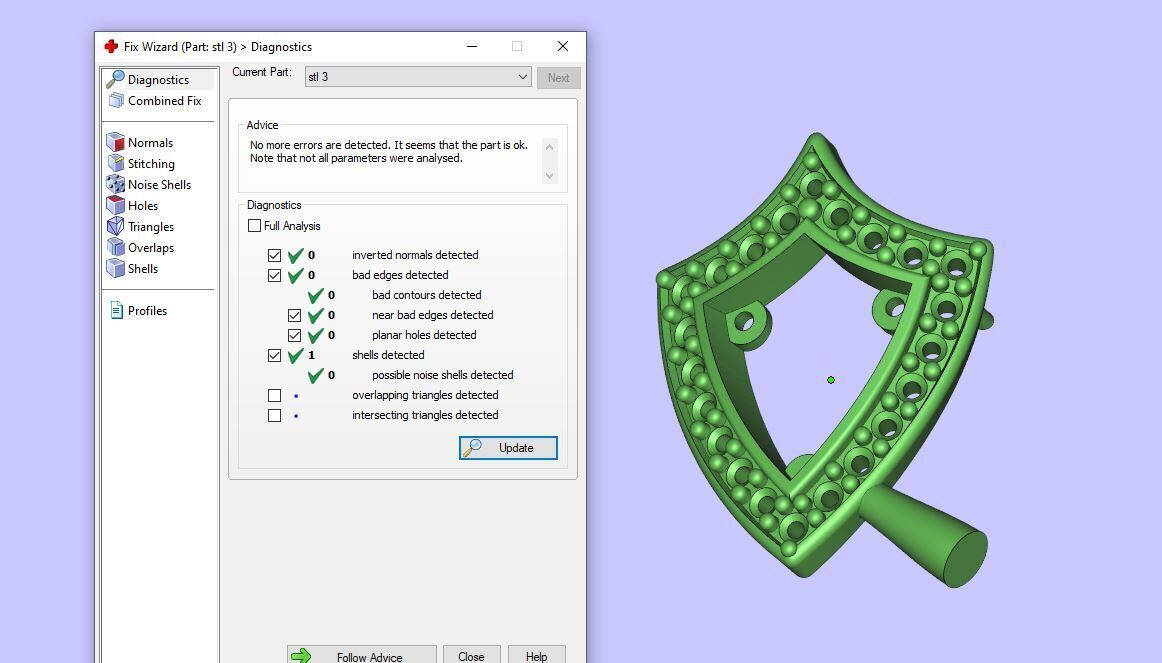
Task: Enable intersecting triangles detection checkbox
Action: pyautogui.click(x=274, y=416)
